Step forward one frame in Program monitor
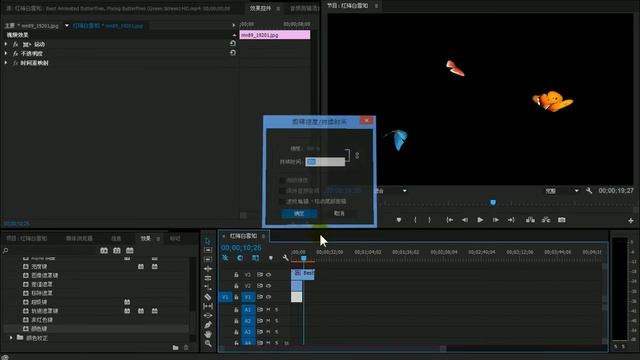 click(496, 220)
